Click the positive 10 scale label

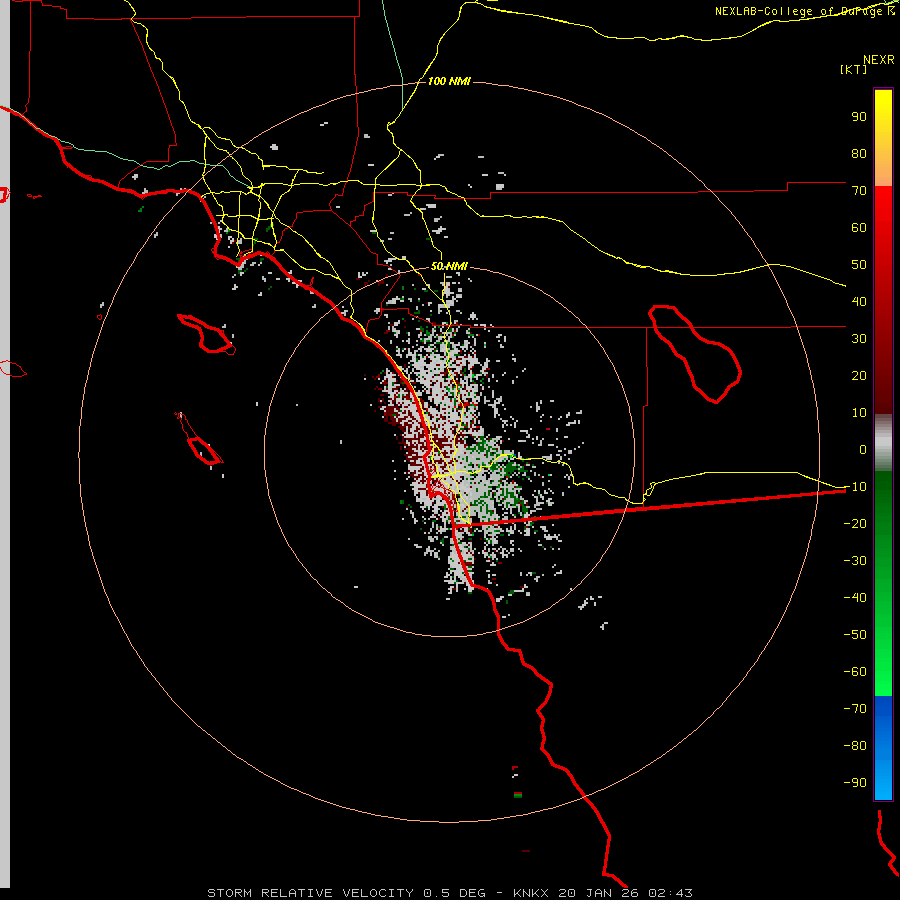coord(859,413)
